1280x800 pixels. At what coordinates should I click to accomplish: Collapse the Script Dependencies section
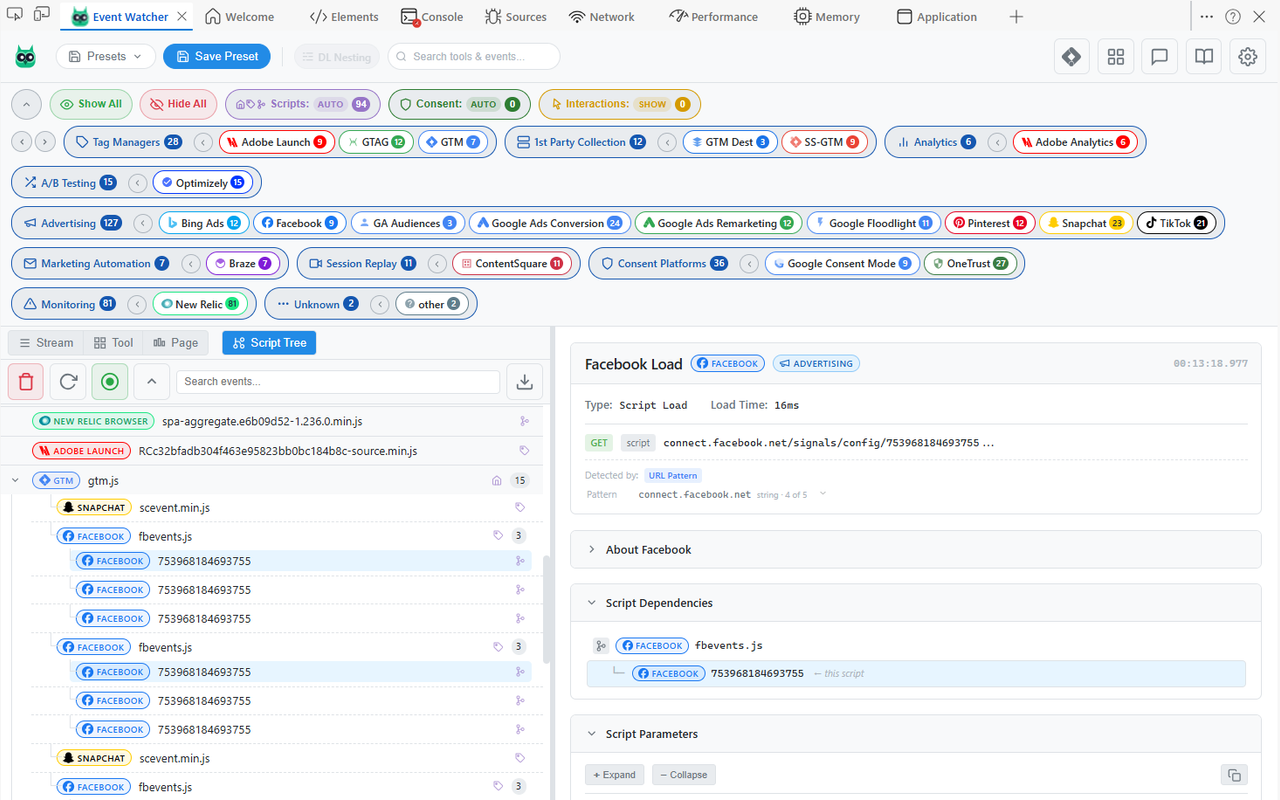pos(915,603)
